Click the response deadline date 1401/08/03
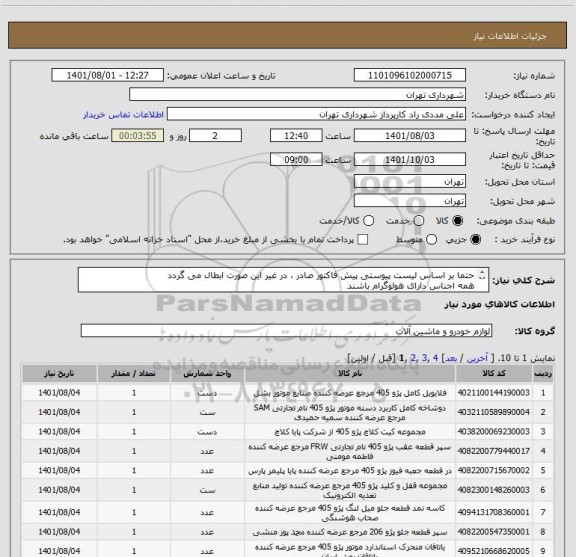 click(410, 136)
